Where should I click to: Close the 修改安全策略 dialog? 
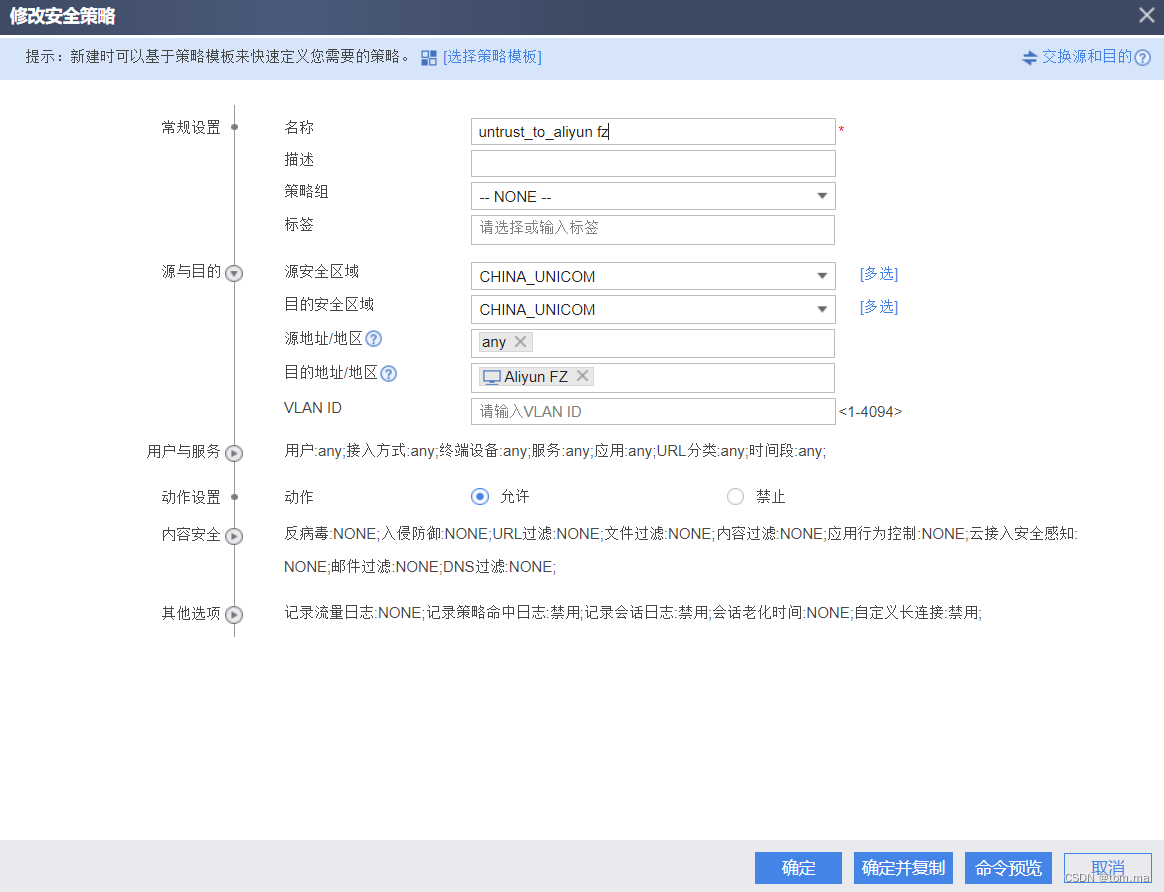1146,15
